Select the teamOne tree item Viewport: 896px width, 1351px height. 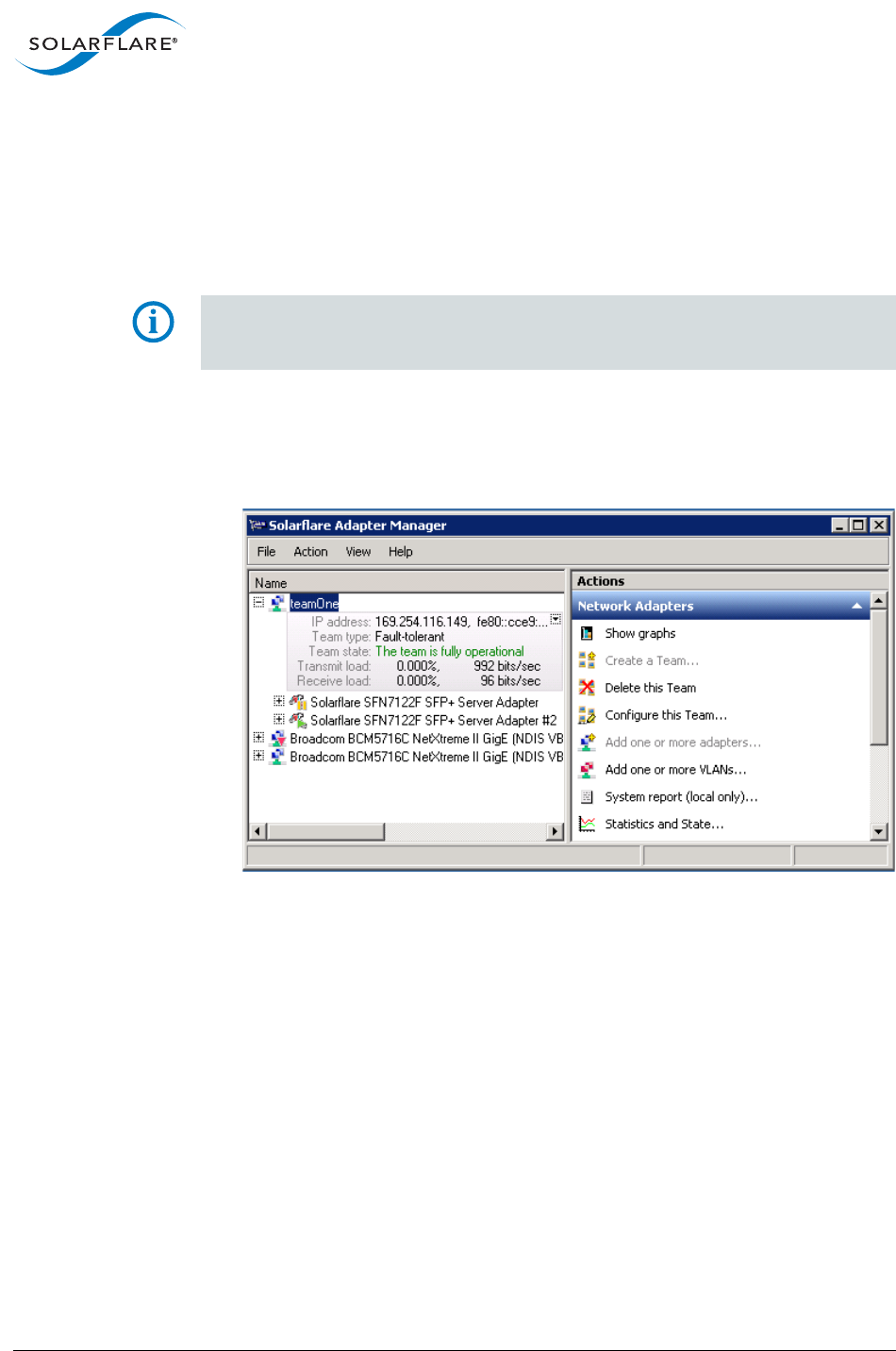coord(314,604)
